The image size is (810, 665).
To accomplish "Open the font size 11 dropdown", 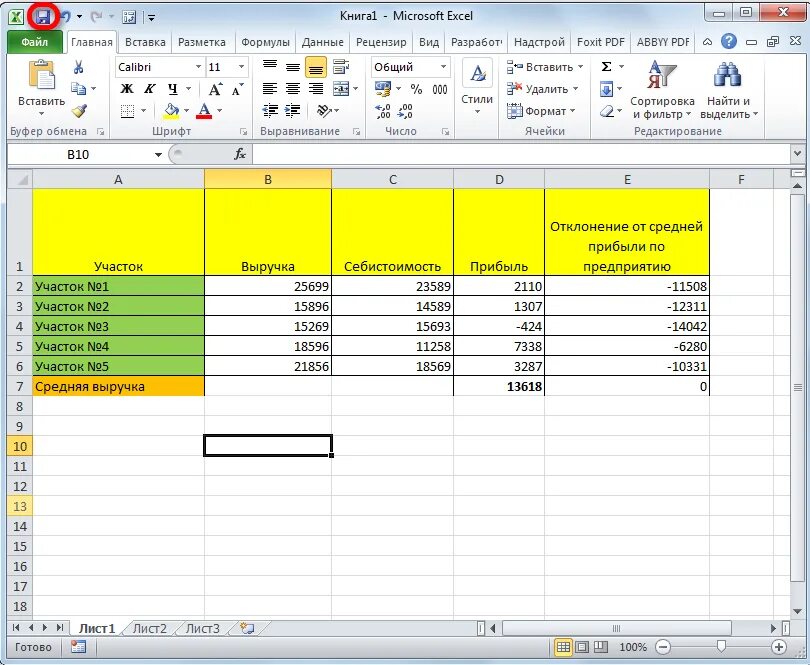I will [241, 67].
